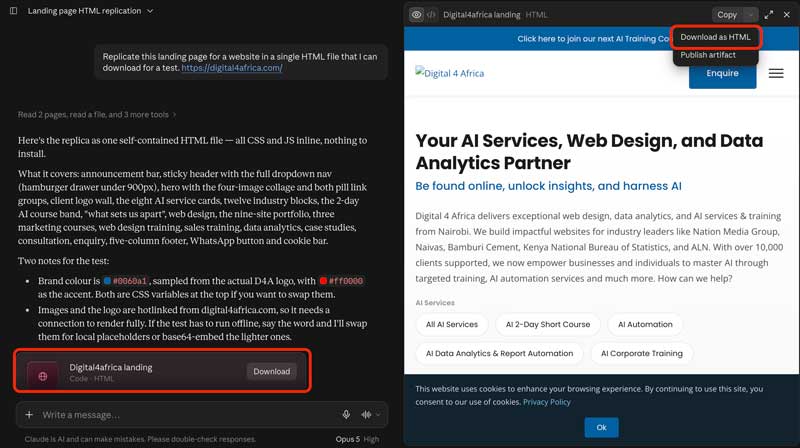Expand the 'Read 2 pages, read a file' tool summary
Image resolution: width=800 pixels, height=448 pixels.
point(97,115)
